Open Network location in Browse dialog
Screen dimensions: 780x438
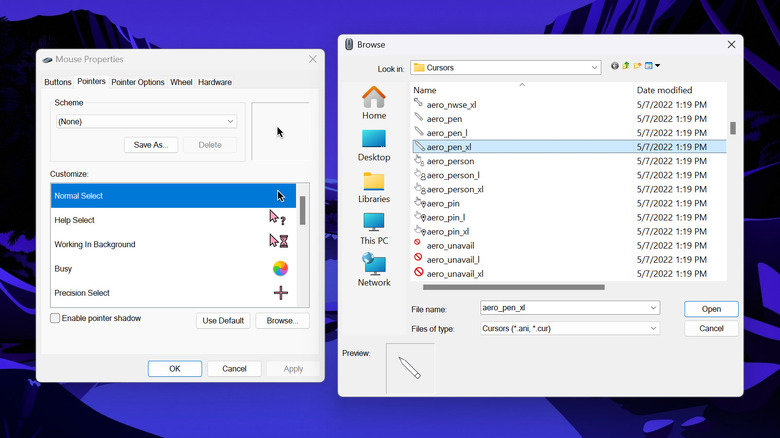[374, 269]
